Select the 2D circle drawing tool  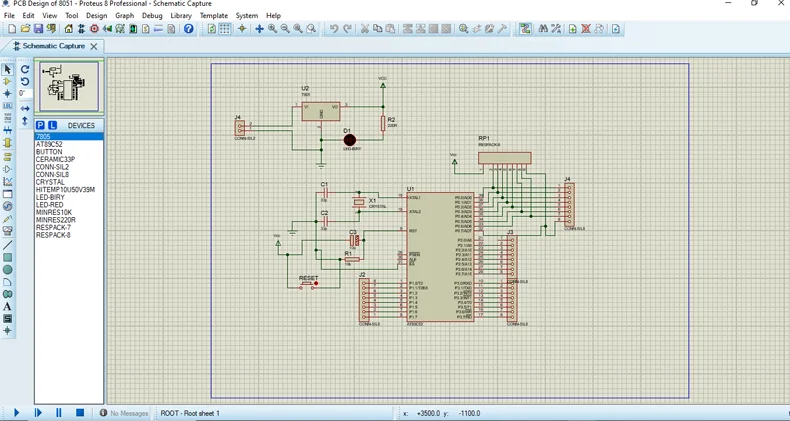click(x=8, y=270)
